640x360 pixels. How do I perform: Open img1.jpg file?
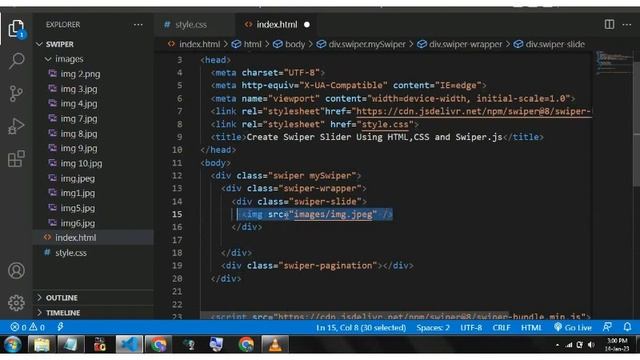pyautogui.click(x=78, y=193)
